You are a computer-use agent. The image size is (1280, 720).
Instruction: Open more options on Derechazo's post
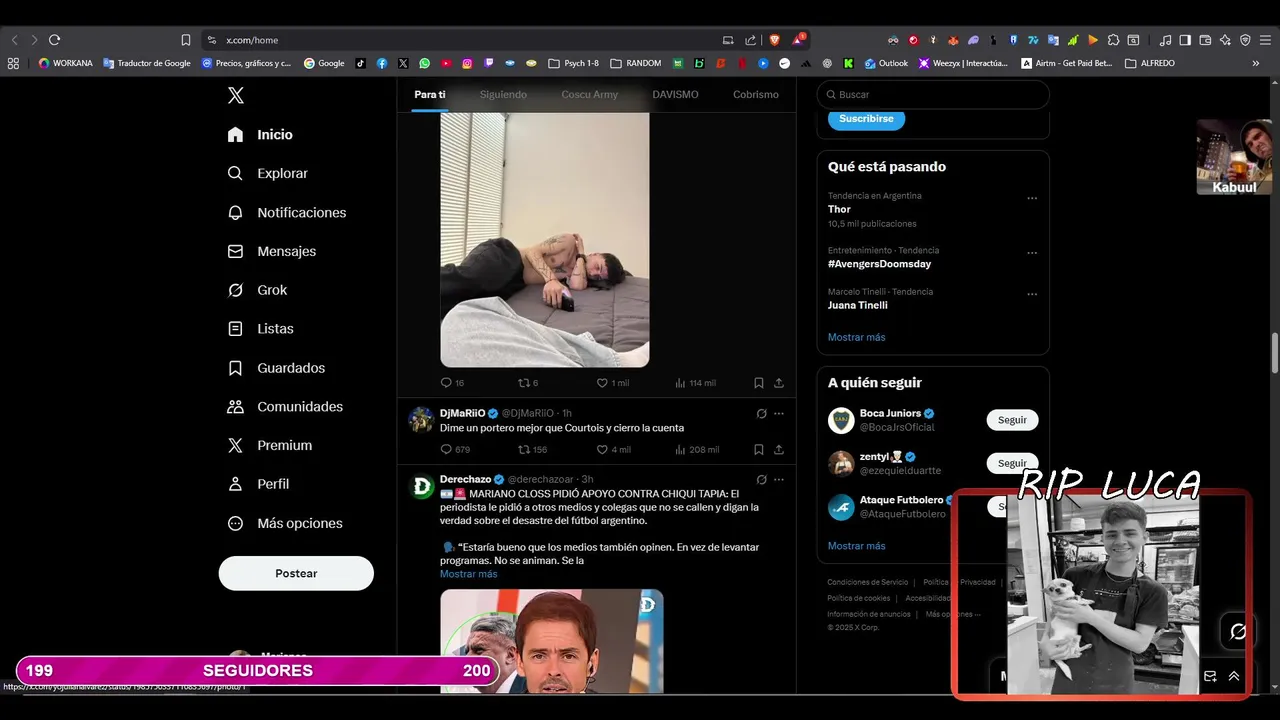click(x=779, y=480)
